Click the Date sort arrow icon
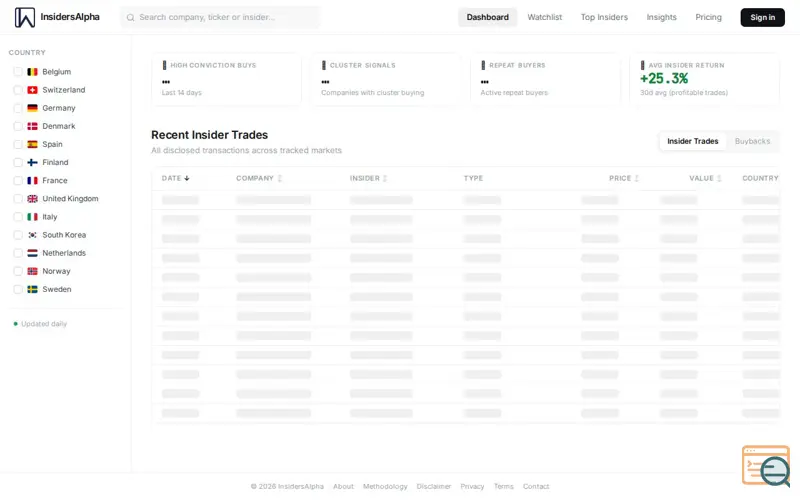The image size is (800, 500). pyautogui.click(x=187, y=178)
